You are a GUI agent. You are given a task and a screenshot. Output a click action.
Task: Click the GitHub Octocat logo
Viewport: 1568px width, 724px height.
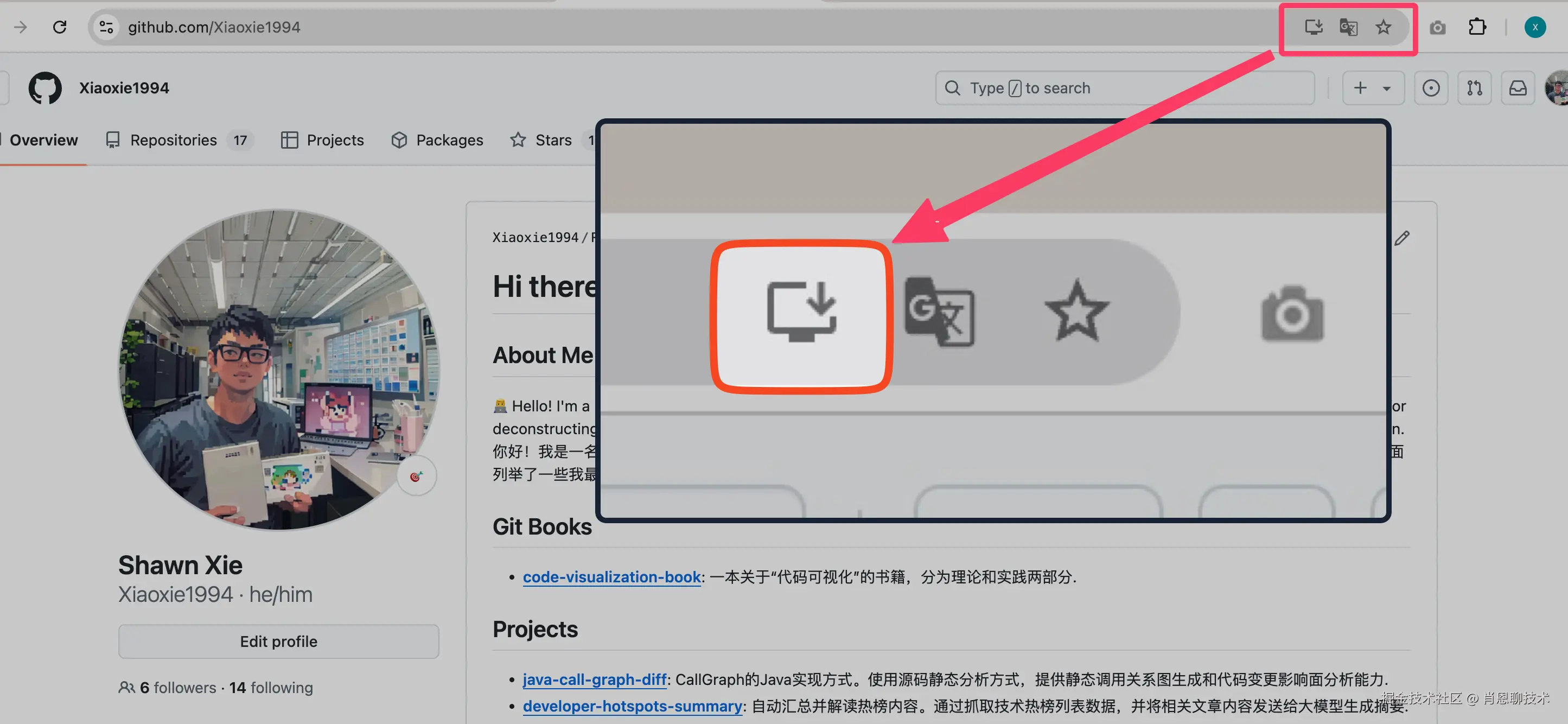pos(45,88)
